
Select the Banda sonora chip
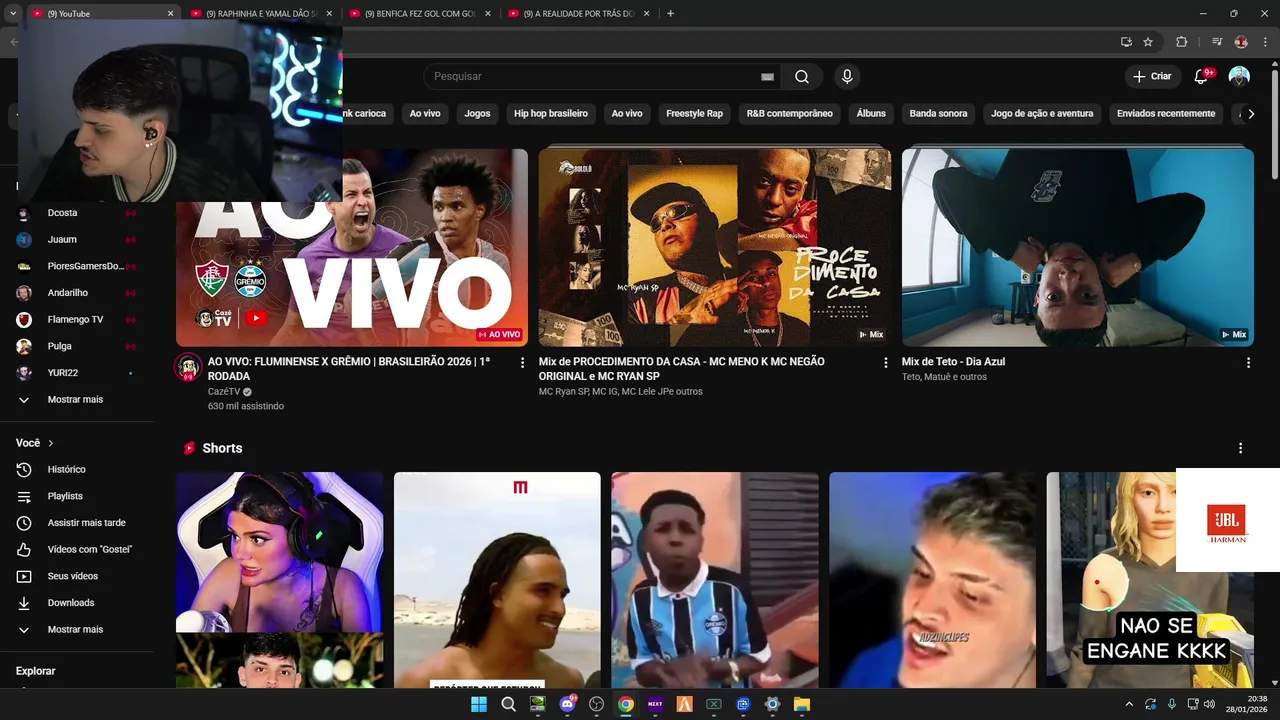pos(938,114)
